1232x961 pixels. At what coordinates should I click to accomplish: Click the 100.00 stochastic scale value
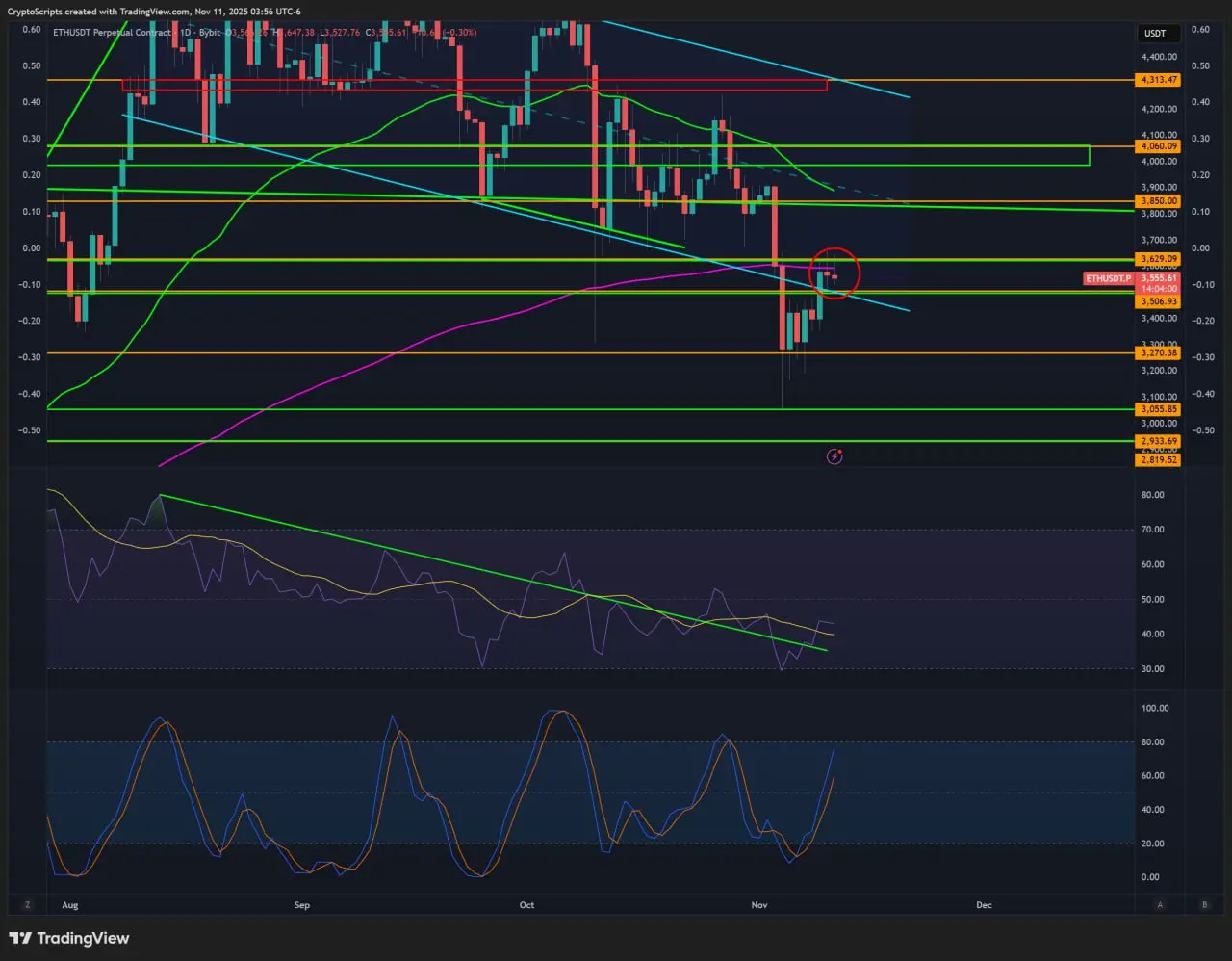(x=1155, y=708)
